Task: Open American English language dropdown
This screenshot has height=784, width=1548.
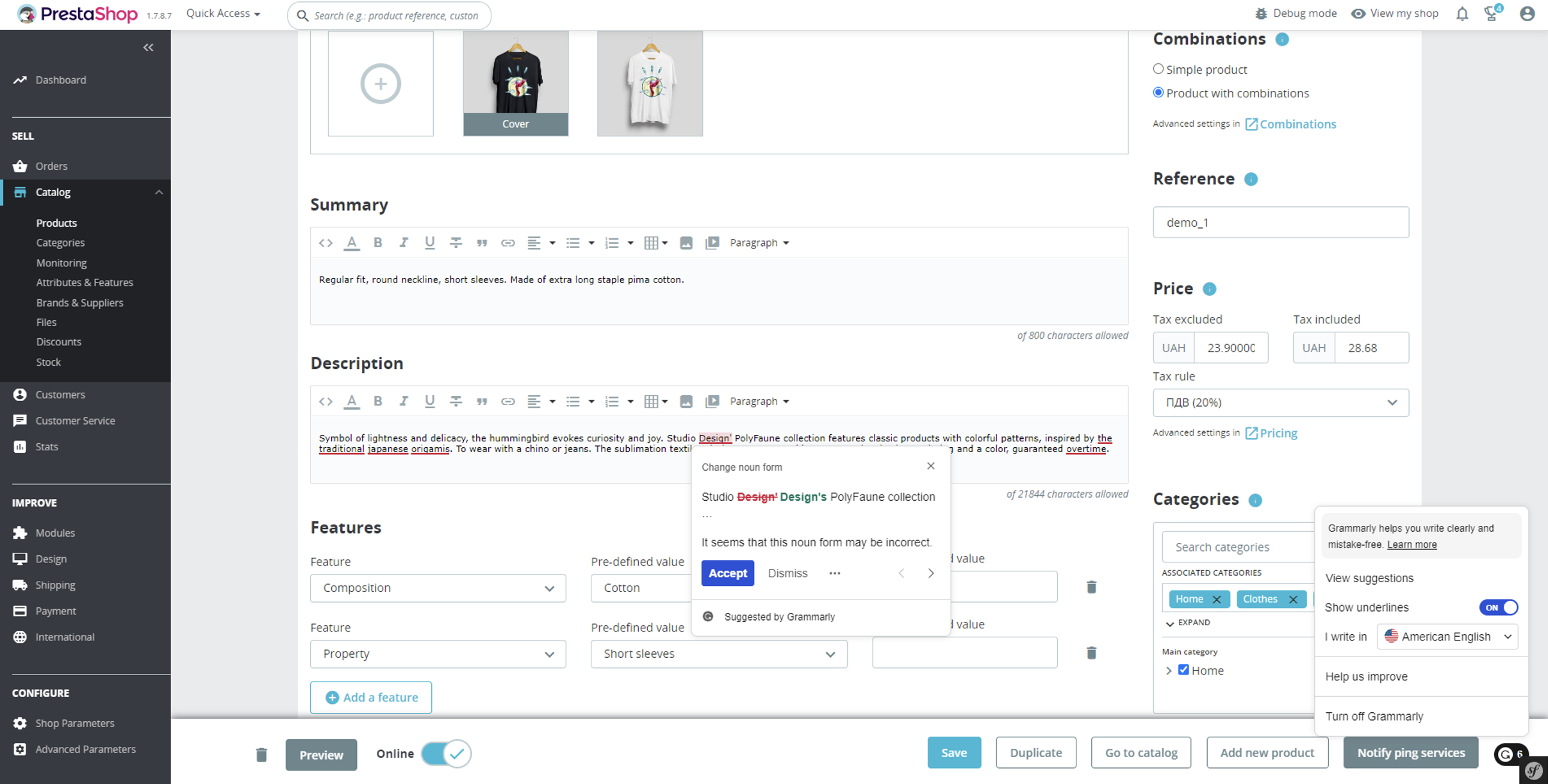Action: (1447, 637)
